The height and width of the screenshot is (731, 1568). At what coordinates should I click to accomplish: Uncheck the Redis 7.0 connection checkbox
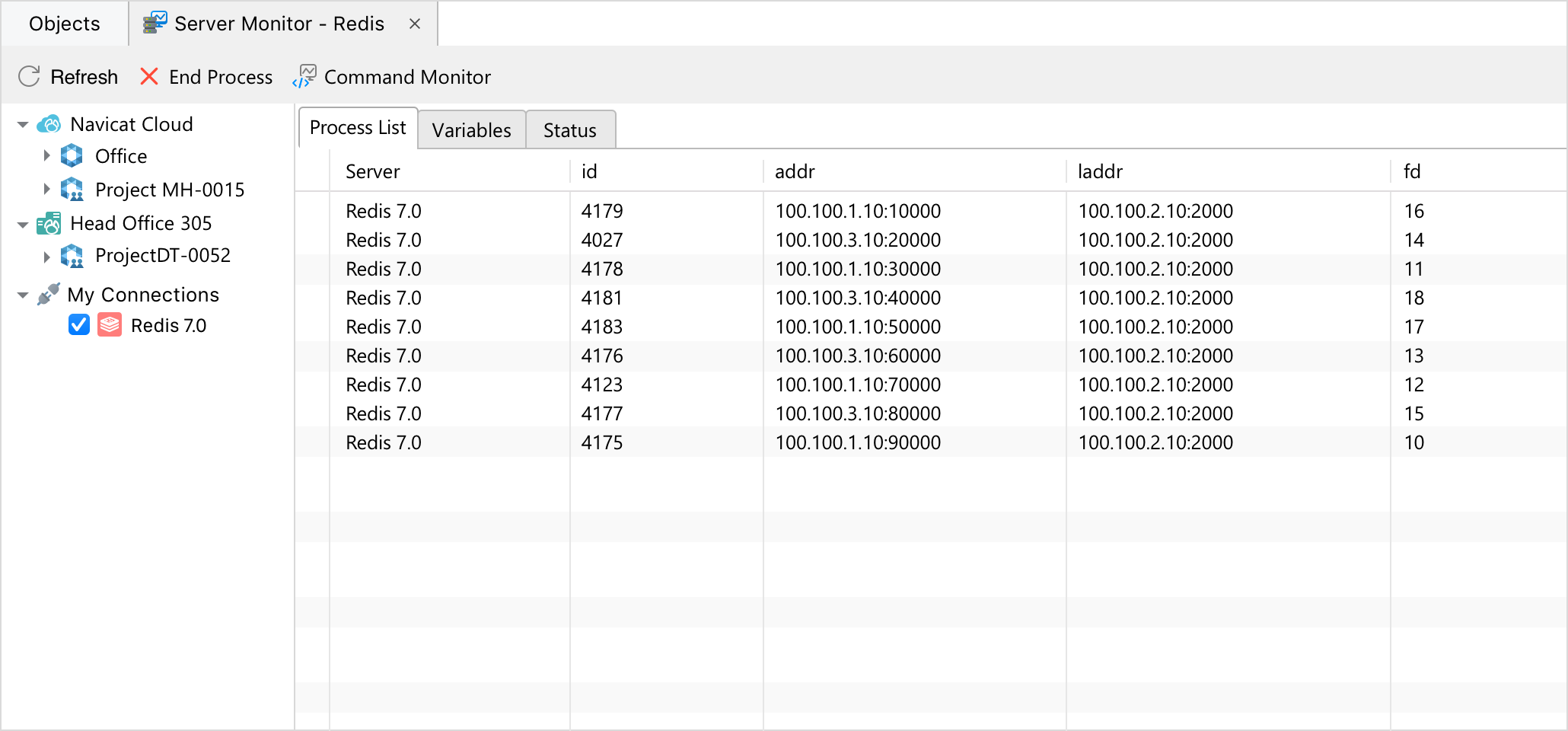pos(79,325)
